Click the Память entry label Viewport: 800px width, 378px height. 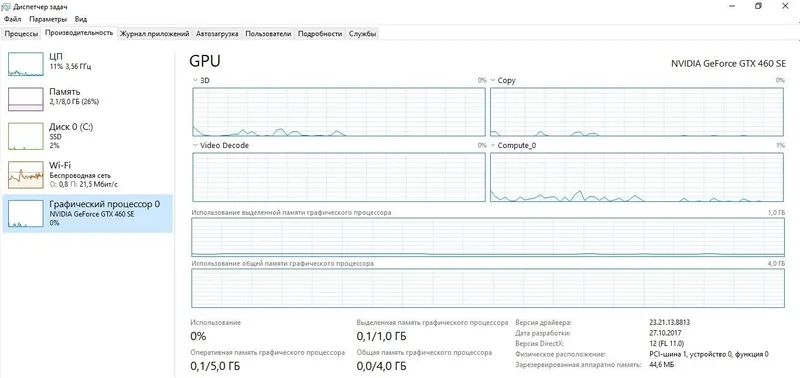65,92
